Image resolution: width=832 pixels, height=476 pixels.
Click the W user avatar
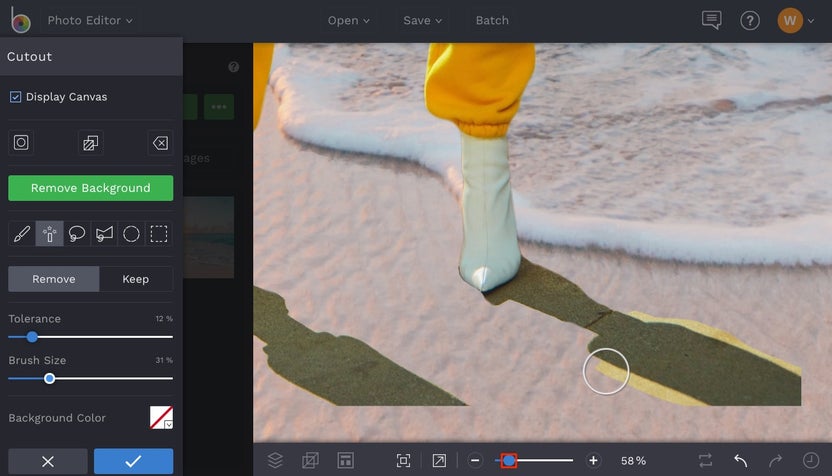point(790,21)
